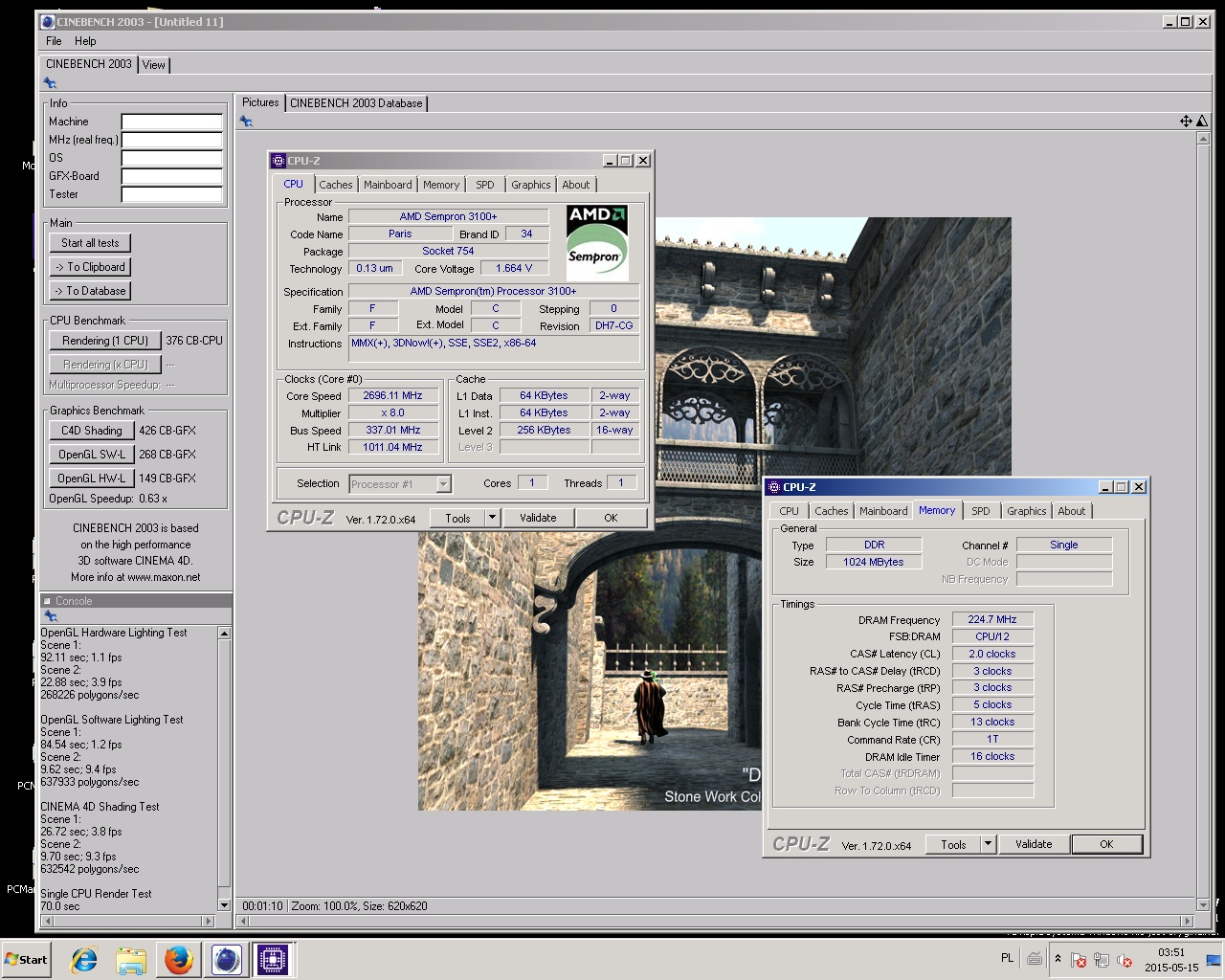Click the 376 CB-CPU result value
The image size is (1225, 980).
tap(194, 341)
